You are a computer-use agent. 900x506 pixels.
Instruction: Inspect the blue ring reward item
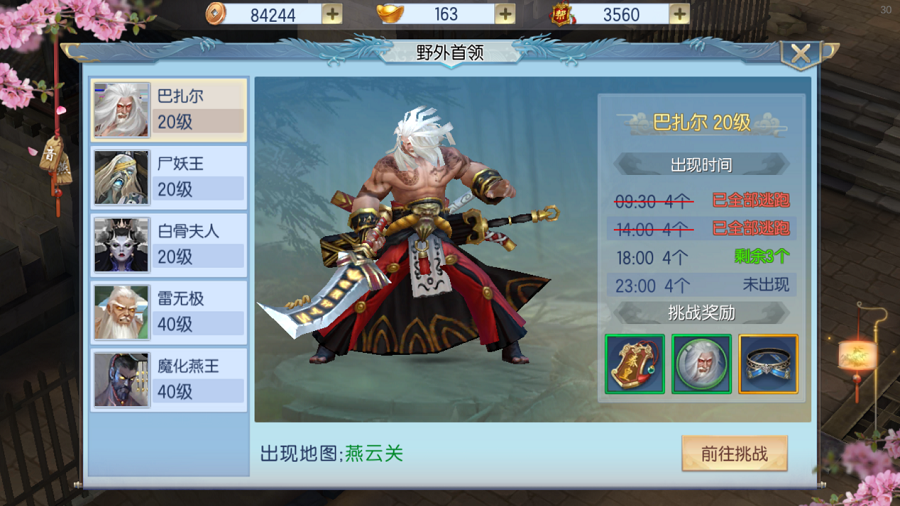pos(768,364)
